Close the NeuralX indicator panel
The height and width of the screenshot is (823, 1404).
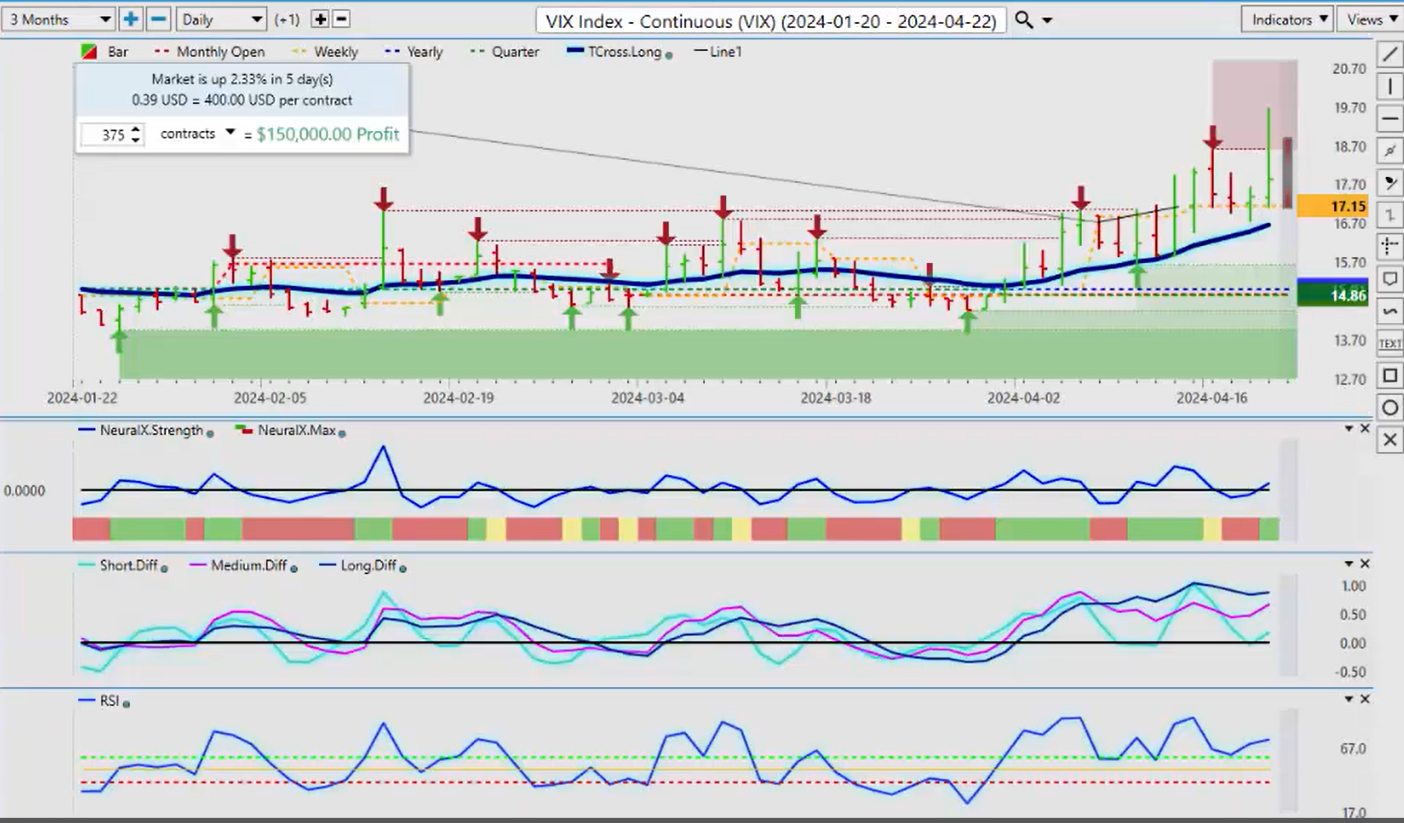point(1365,429)
